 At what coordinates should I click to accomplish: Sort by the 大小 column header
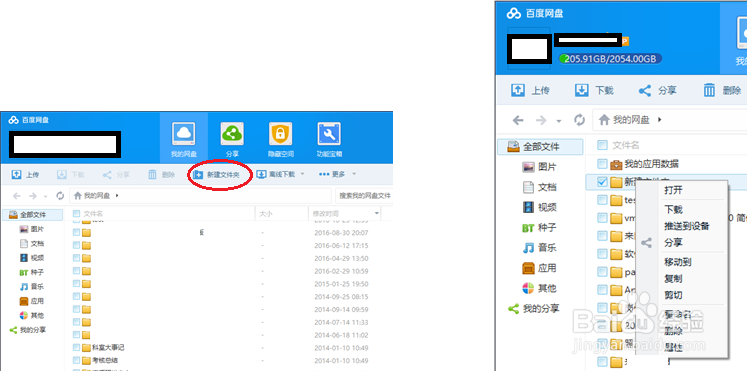pos(265,214)
